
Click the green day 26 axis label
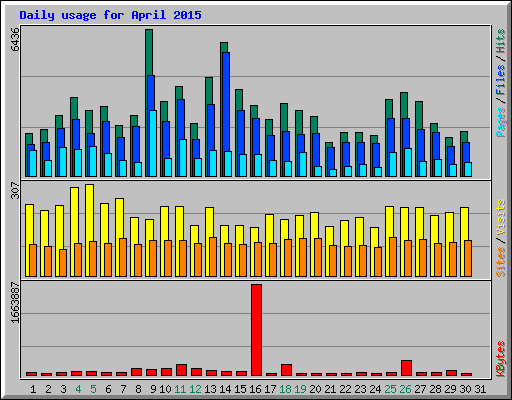(x=405, y=389)
